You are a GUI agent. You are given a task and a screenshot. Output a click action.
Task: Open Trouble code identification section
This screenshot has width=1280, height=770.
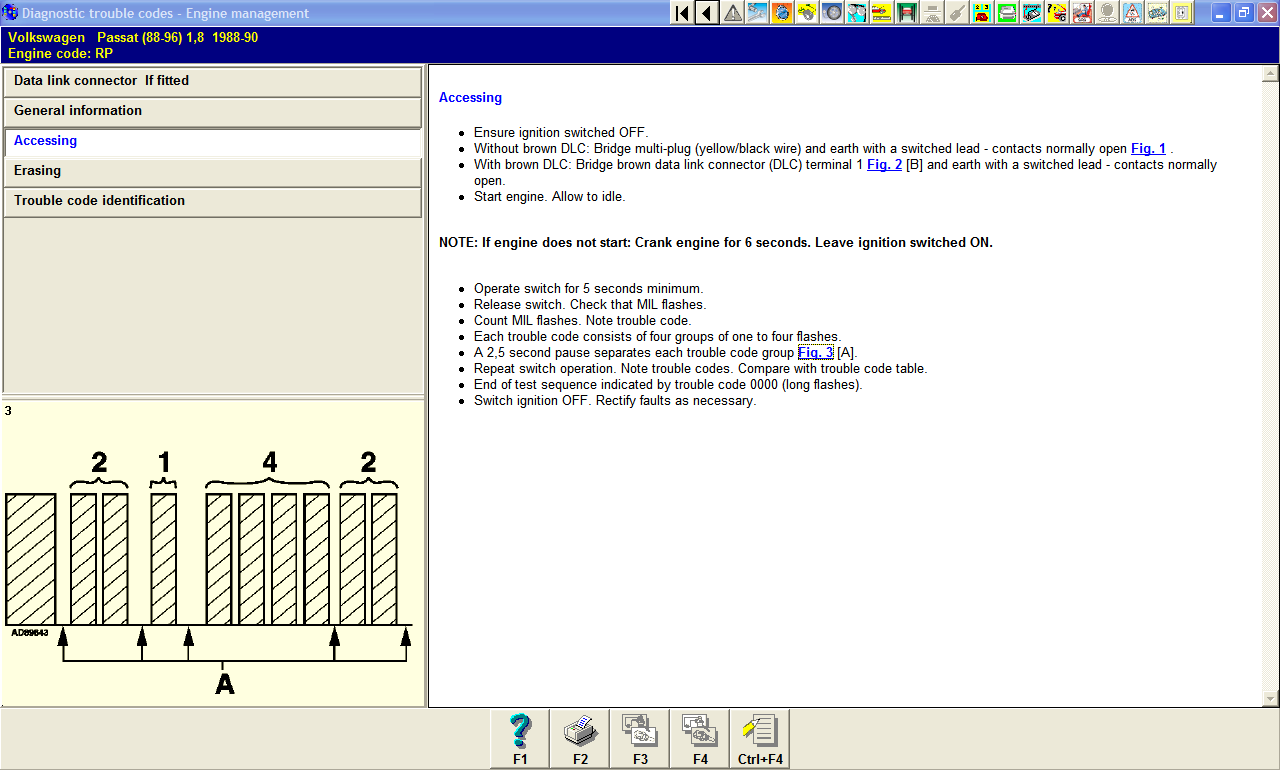[x=212, y=201]
